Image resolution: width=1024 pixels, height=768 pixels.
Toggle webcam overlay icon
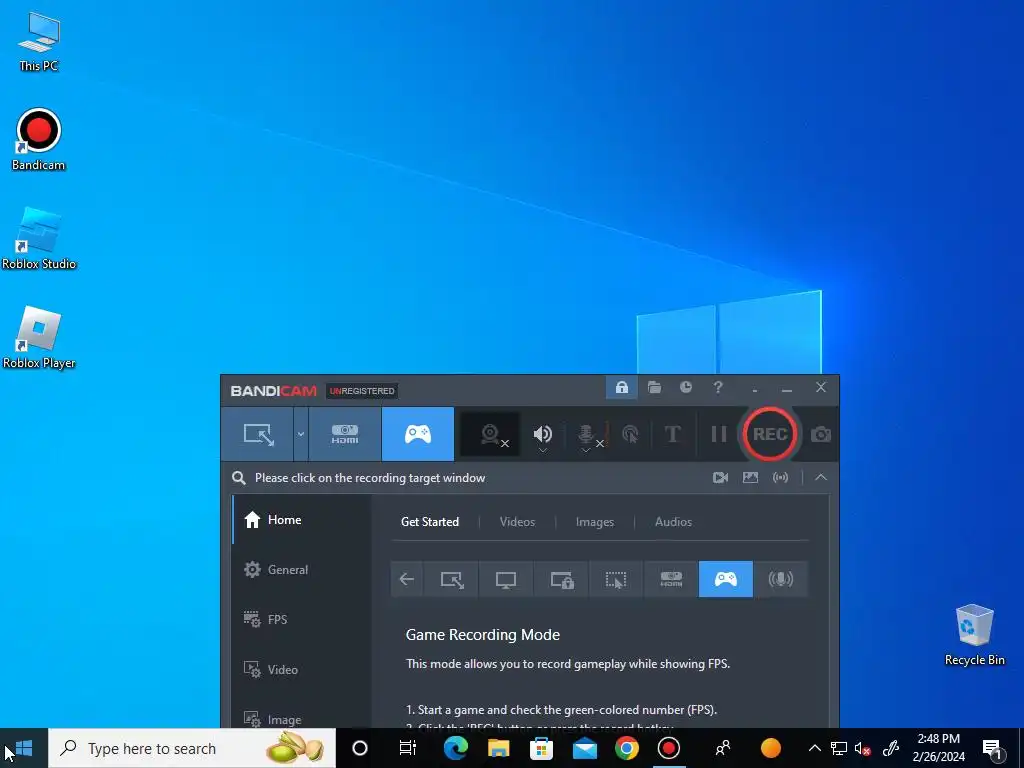490,434
